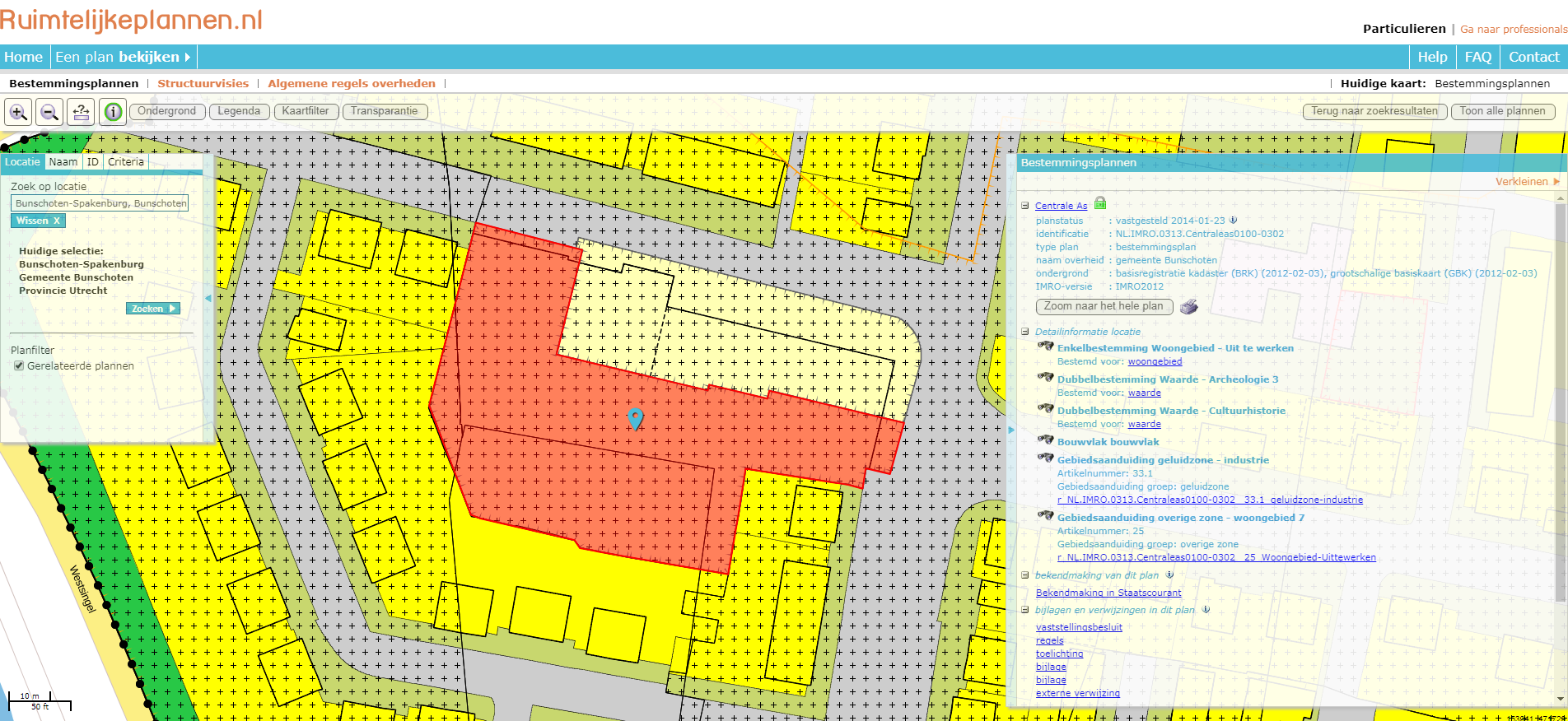The image size is (1568, 721).
Task: Open the Transparantie control
Action: tap(385, 112)
